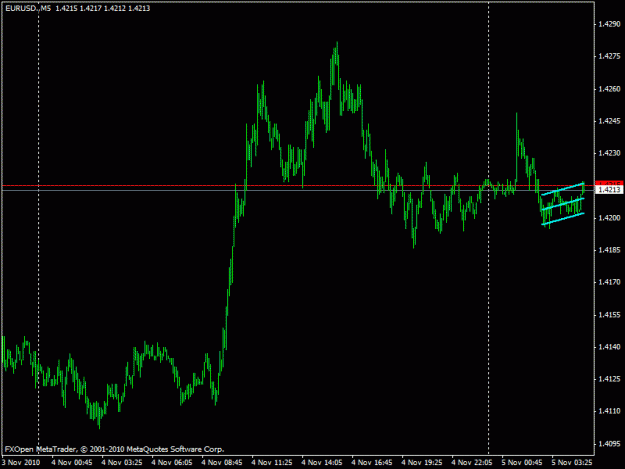625x469 pixels.
Task: Click the 4 Nov 16:45 time label
Action: pyautogui.click(x=372, y=462)
